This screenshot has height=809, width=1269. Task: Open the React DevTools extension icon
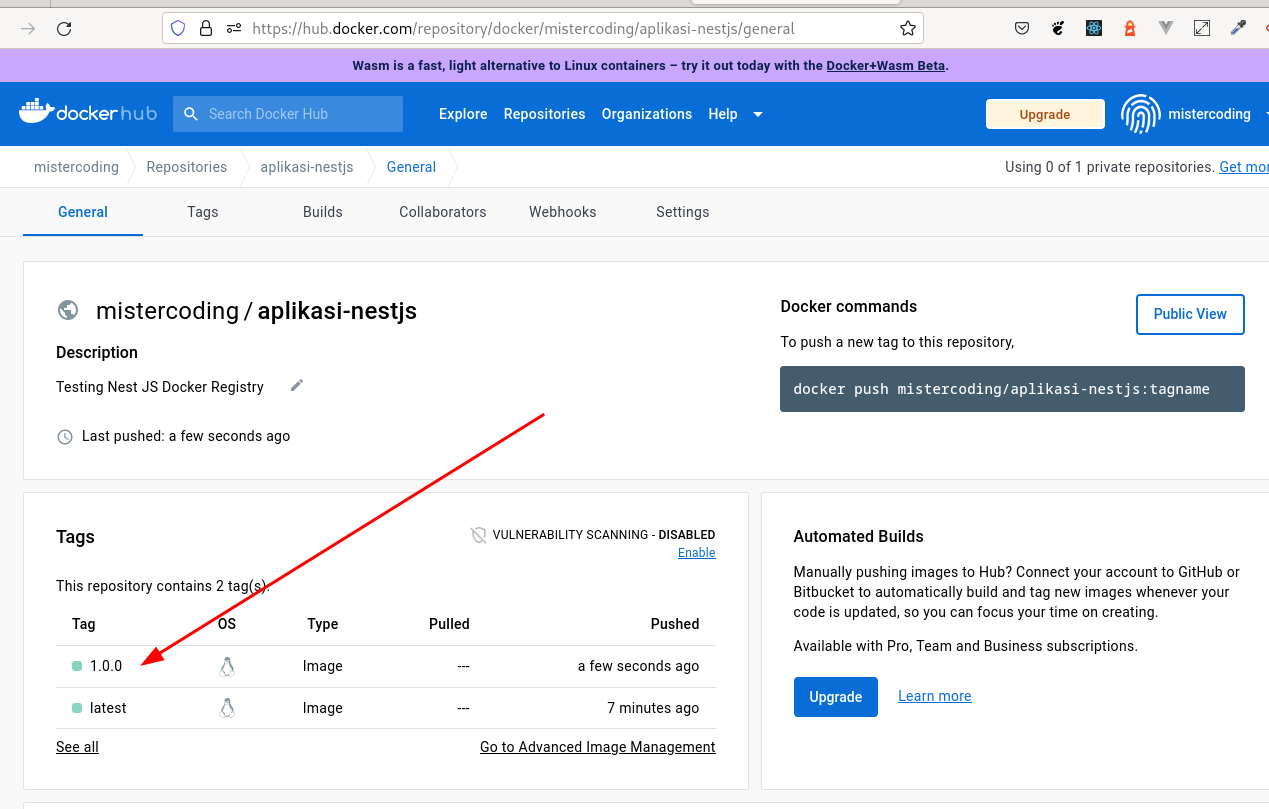pyautogui.click(x=1094, y=29)
